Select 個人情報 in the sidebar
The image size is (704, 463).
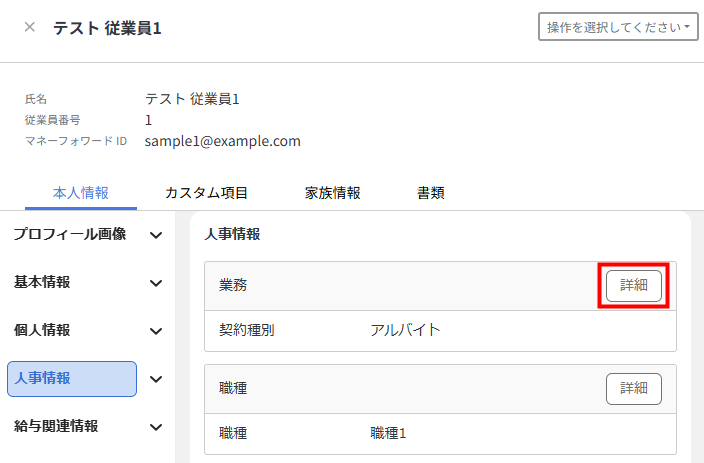coord(42,330)
